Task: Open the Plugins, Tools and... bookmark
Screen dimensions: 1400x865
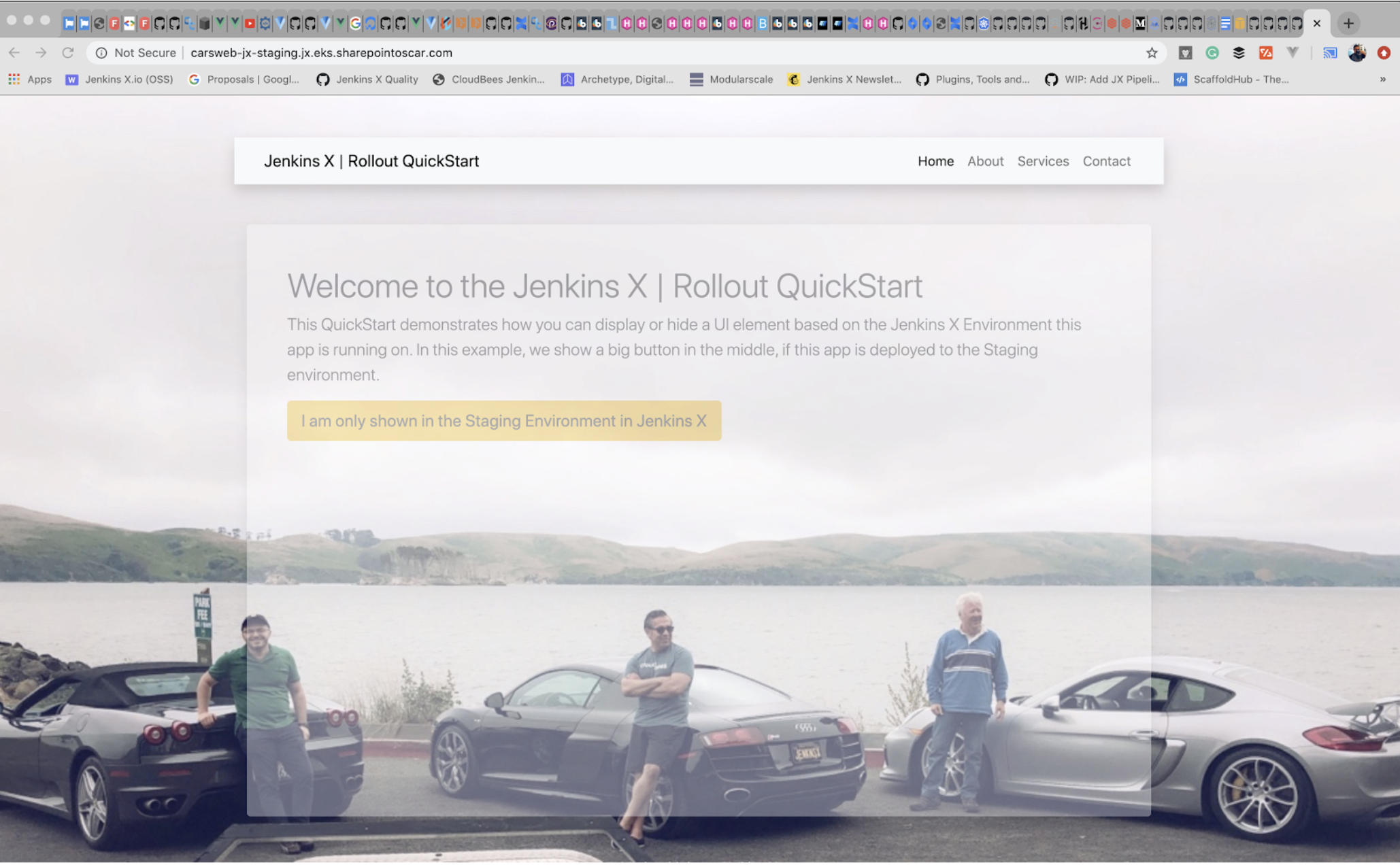Action: [x=973, y=79]
